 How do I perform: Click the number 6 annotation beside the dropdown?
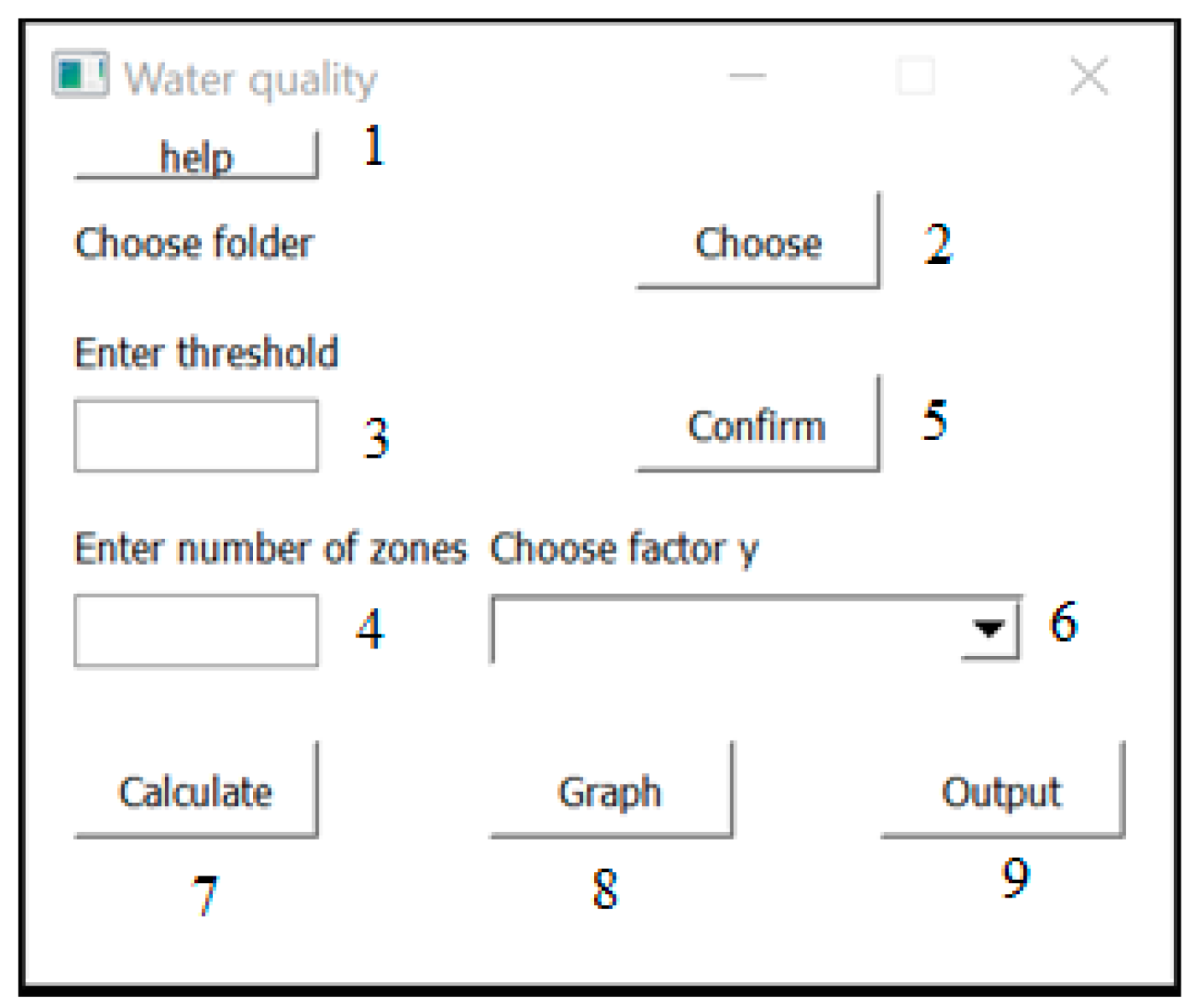point(1063,623)
